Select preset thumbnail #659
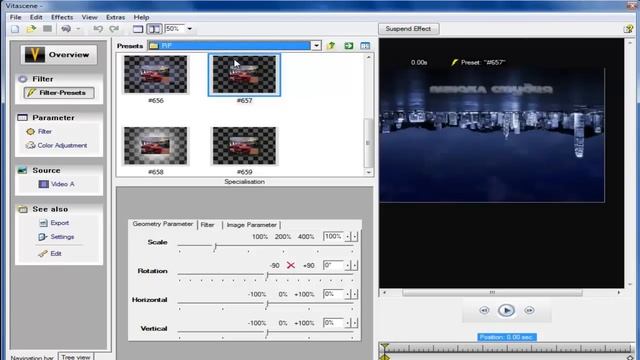The image size is (640, 360). click(244, 146)
